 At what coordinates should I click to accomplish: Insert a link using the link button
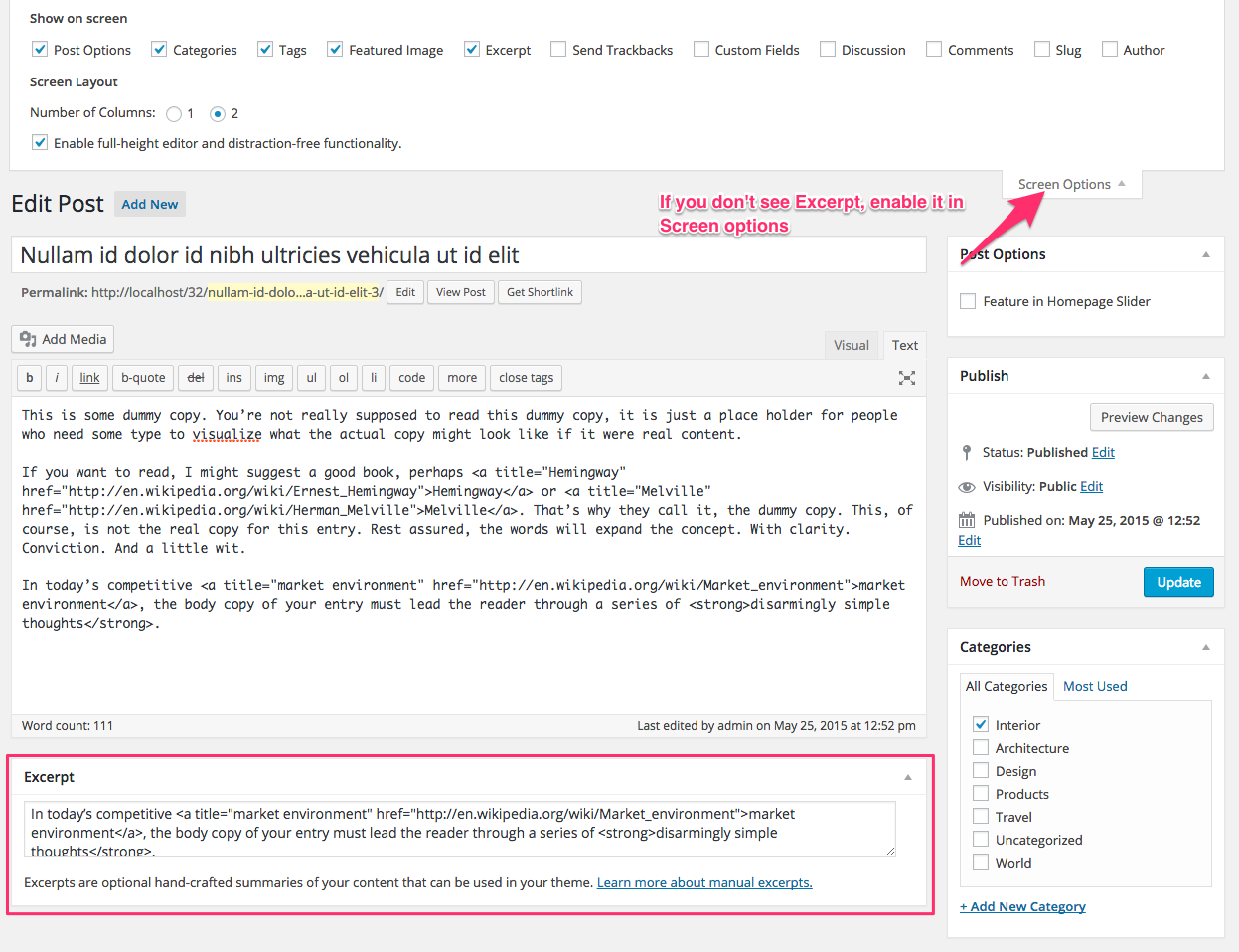[89, 378]
